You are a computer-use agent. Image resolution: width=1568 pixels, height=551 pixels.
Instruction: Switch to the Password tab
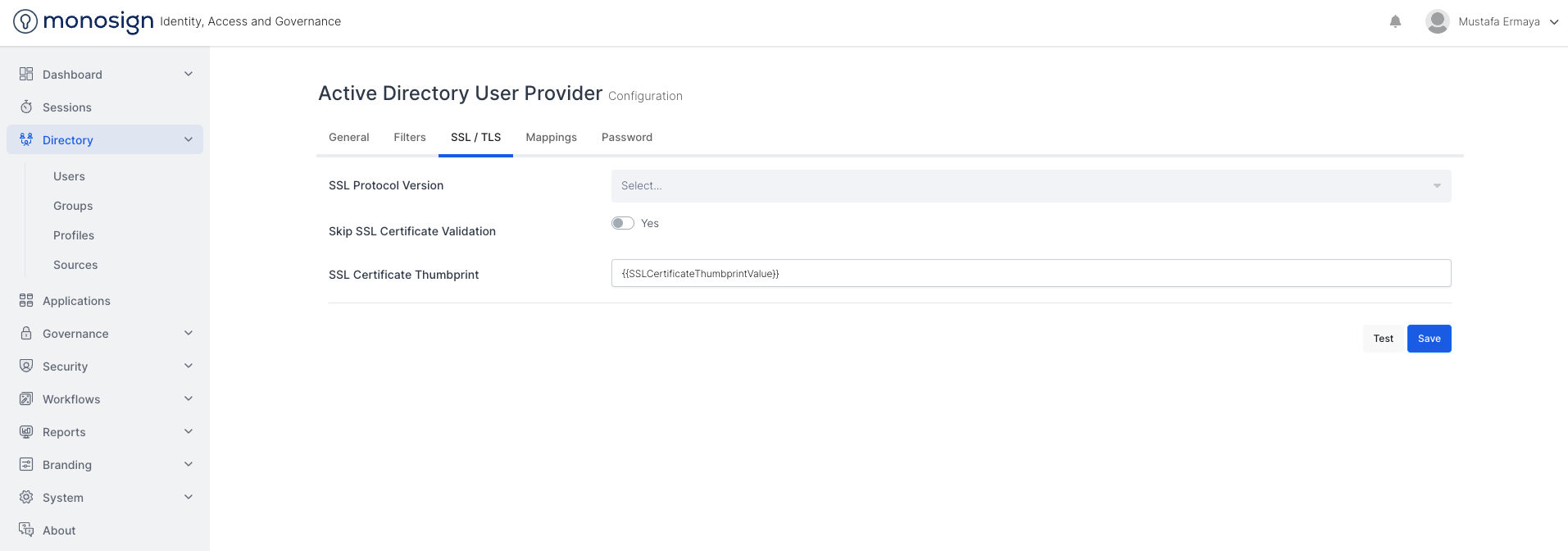pos(626,138)
